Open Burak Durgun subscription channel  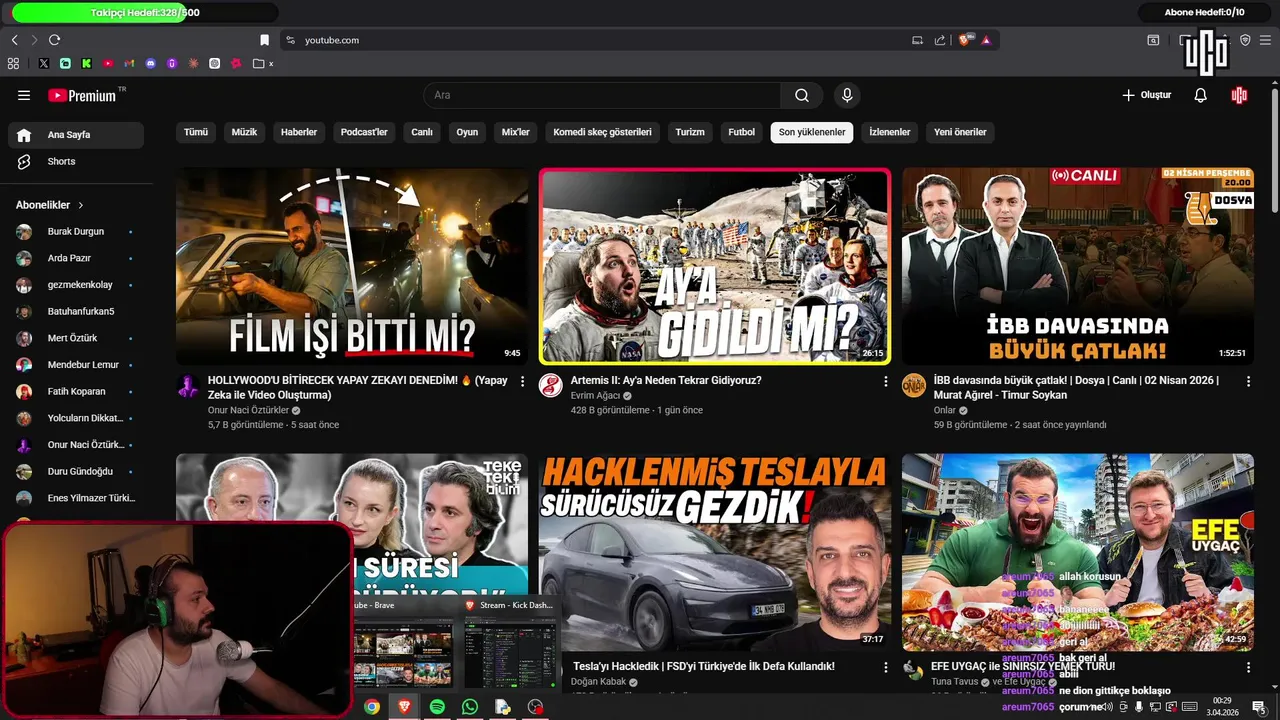pos(76,231)
